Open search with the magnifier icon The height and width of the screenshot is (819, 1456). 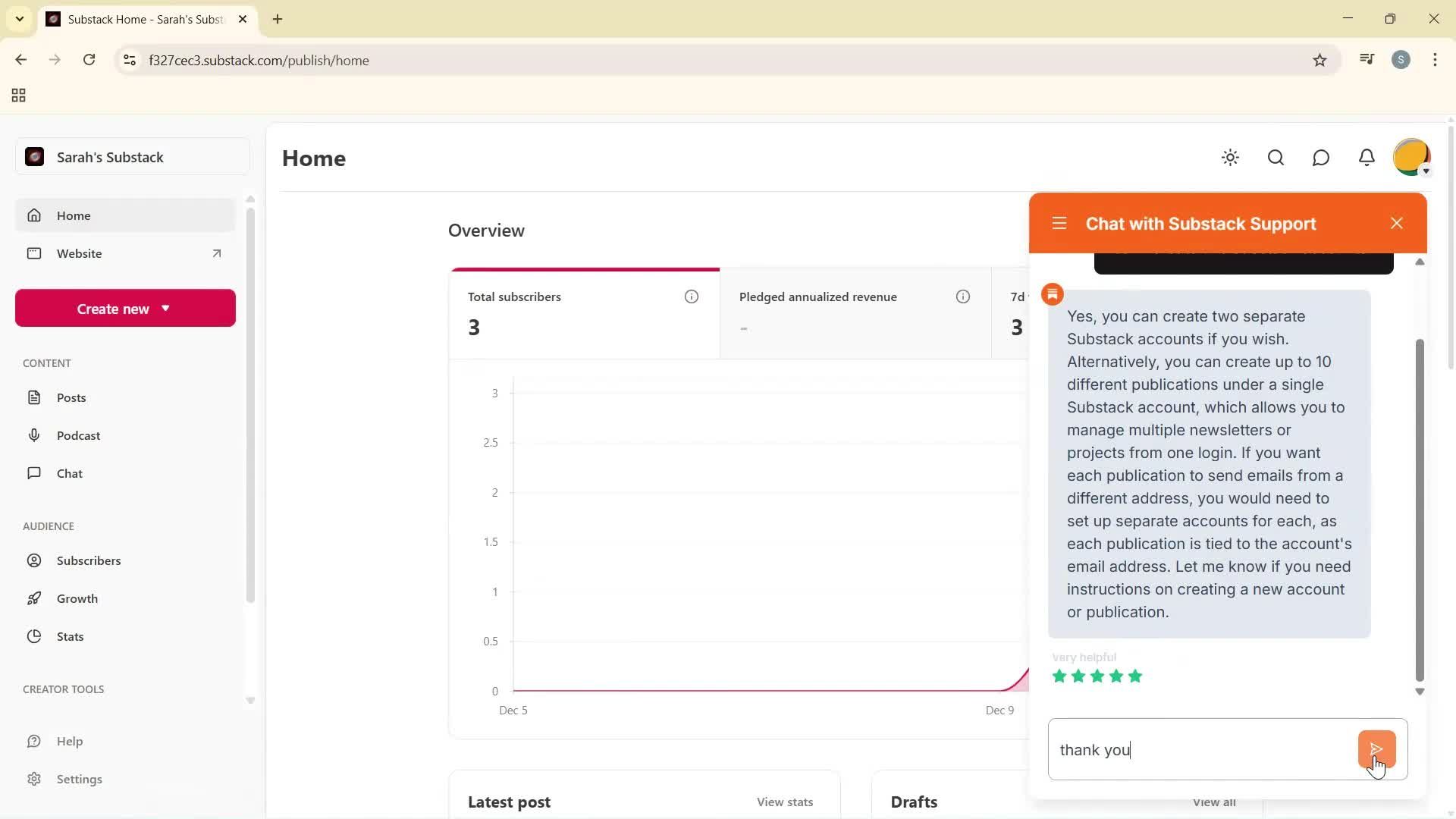point(1276,158)
